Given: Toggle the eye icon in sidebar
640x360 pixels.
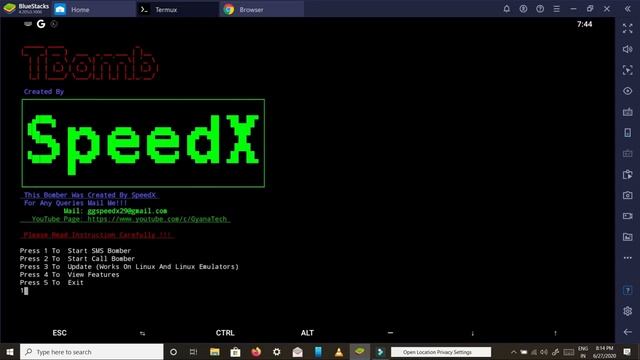Looking at the screenshot, I should 628,91.
